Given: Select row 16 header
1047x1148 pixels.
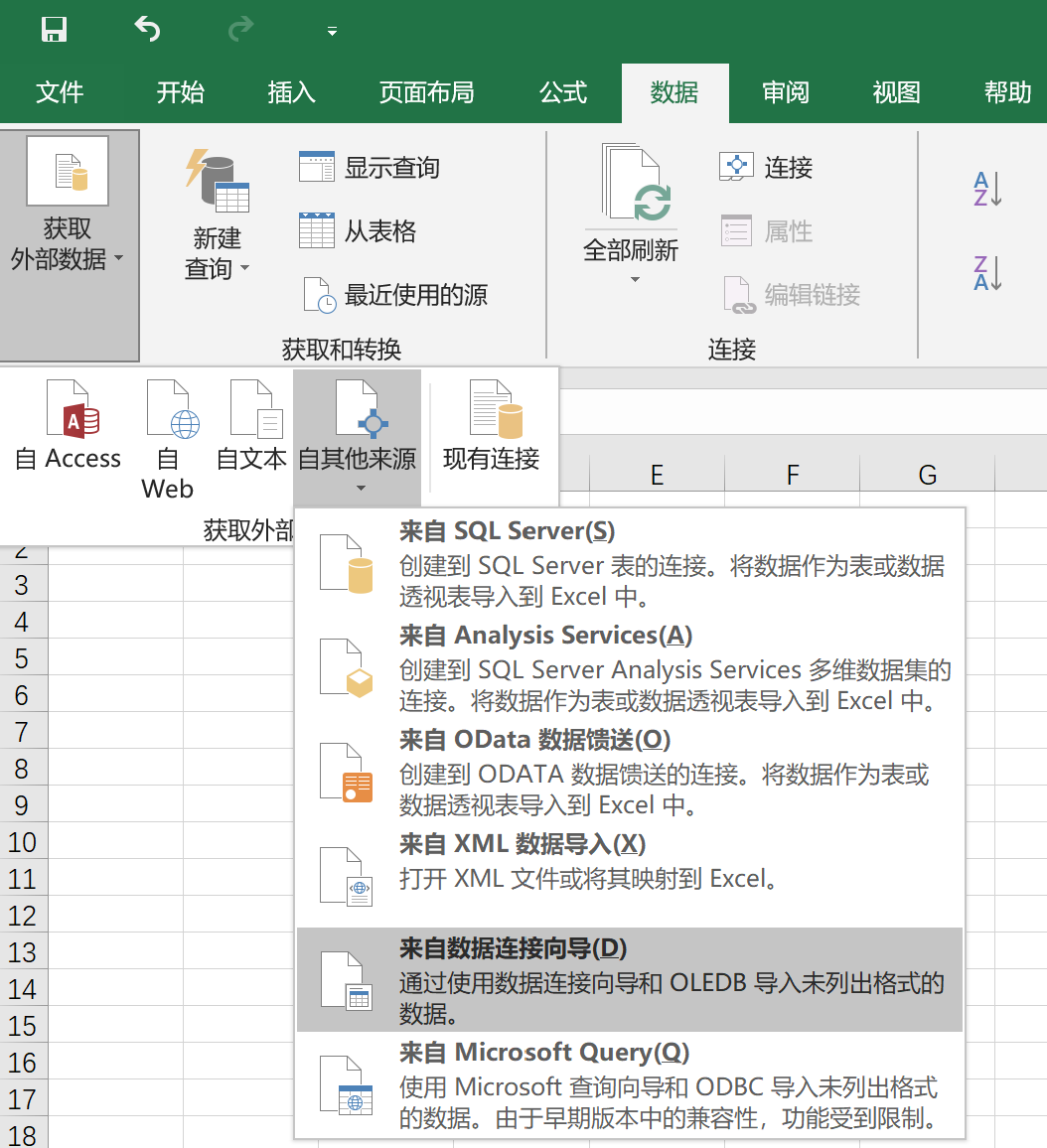Looking at the screenshot, I should click(23, 1063).
